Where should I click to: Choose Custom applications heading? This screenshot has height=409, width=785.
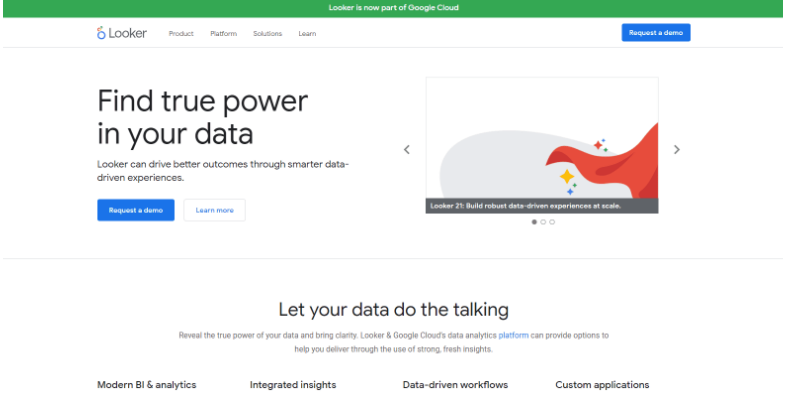click(x=602, y=385)
